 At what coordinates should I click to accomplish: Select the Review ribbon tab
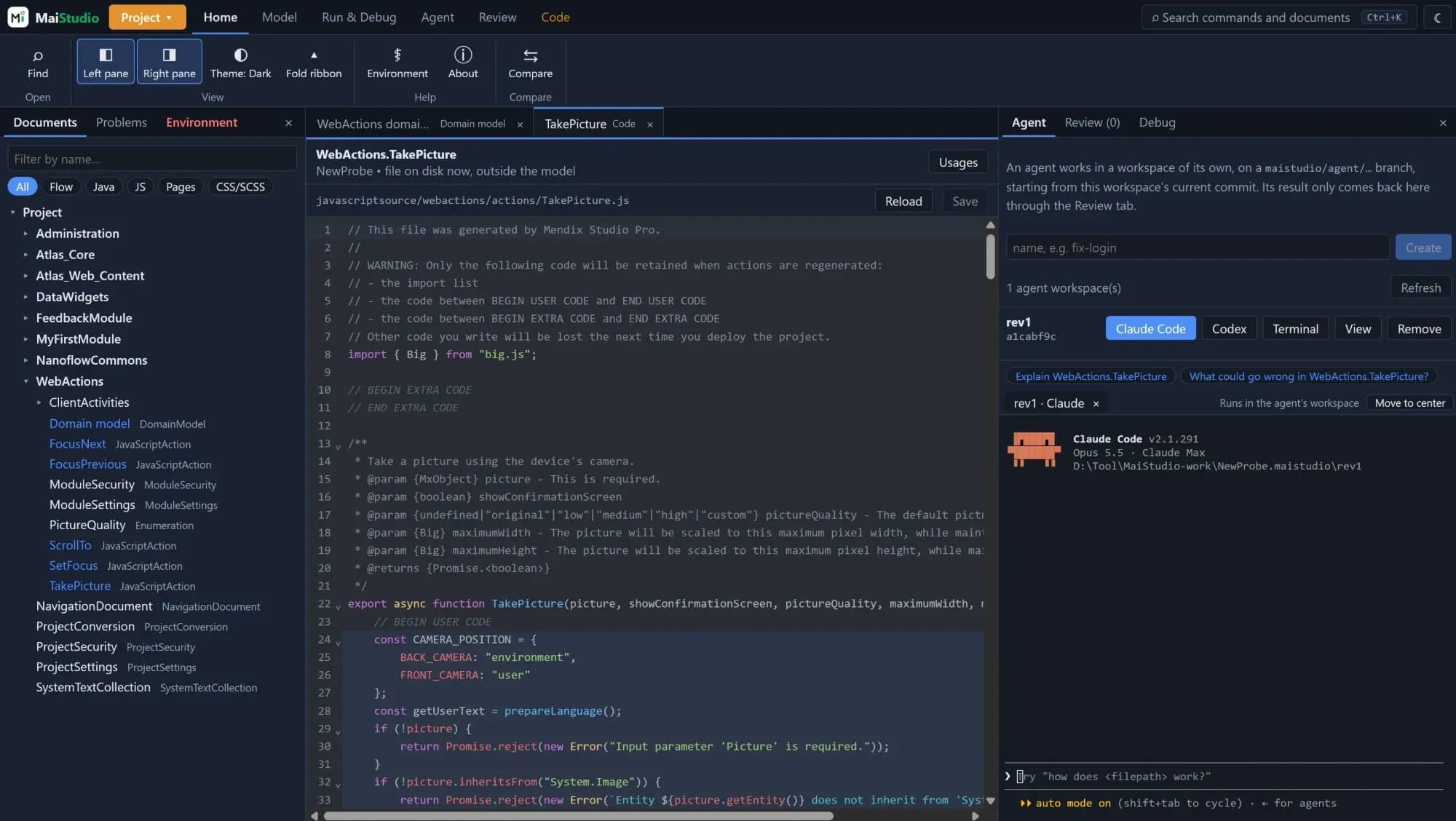(x=497, y=17)
